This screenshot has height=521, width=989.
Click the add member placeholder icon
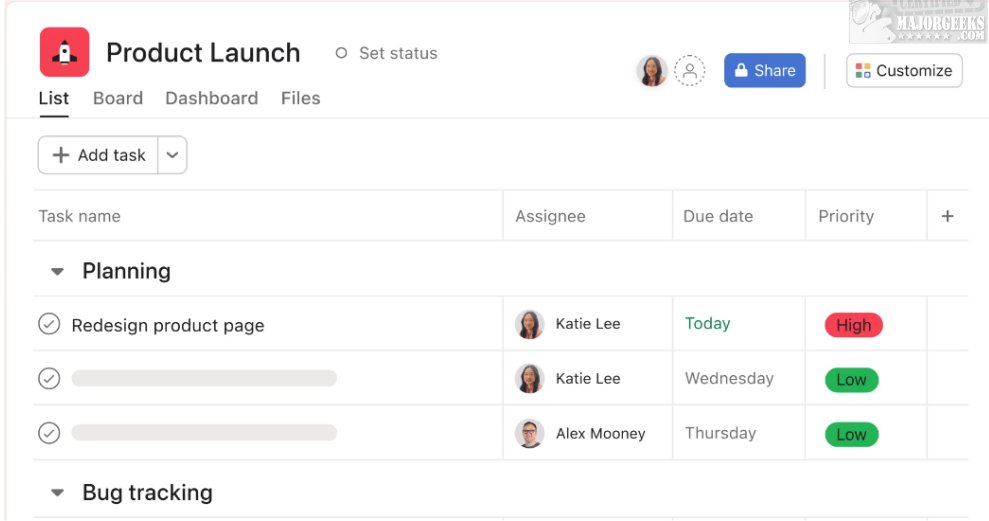(x=689, y=71)
